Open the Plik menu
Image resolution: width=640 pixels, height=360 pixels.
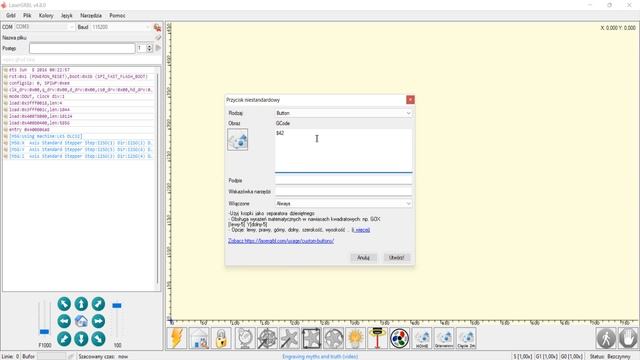pyautogui.click(x=27, y=16)
